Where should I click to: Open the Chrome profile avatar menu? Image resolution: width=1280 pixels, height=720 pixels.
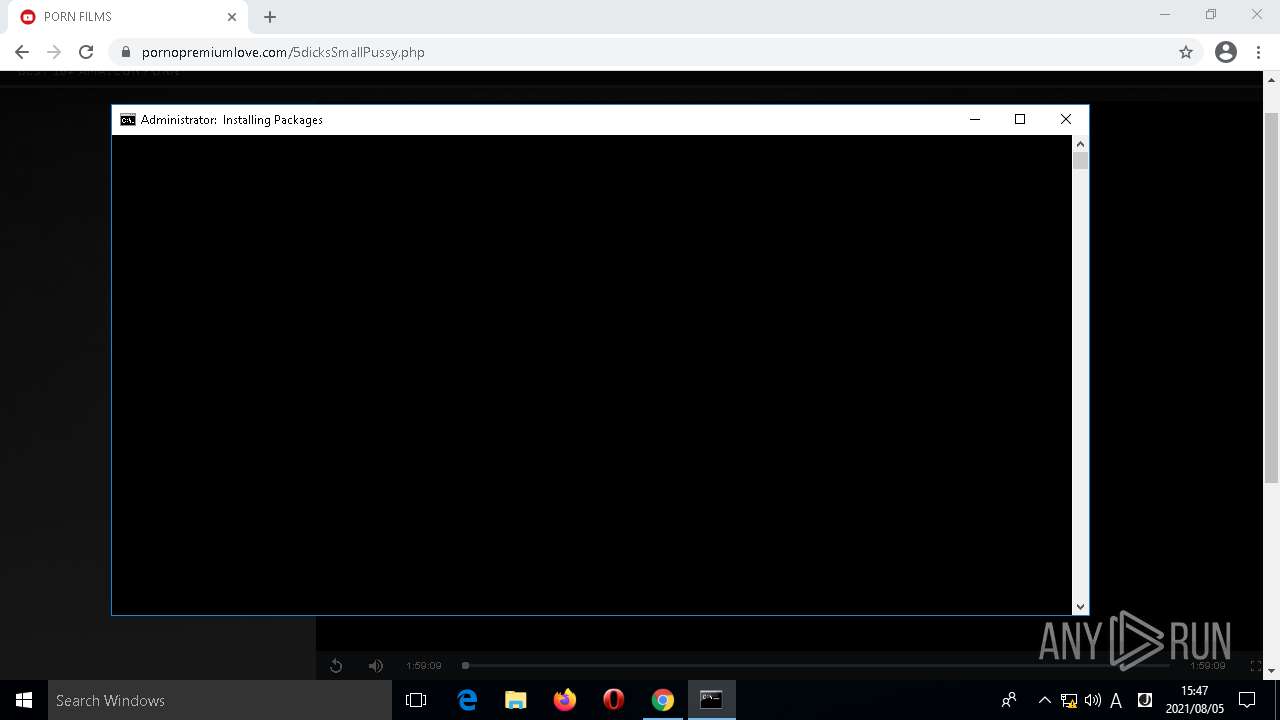point(1226,52)
